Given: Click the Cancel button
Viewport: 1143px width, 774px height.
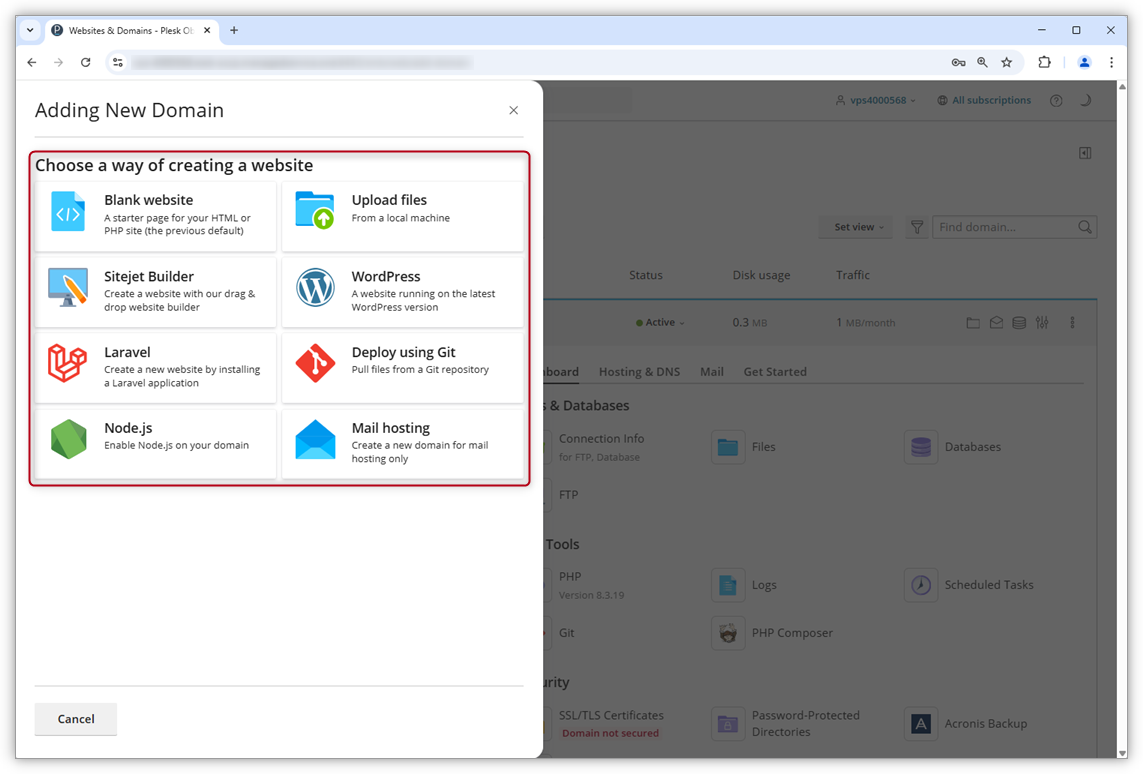Looking at the screenshot, I should click(x=75, y=718).
